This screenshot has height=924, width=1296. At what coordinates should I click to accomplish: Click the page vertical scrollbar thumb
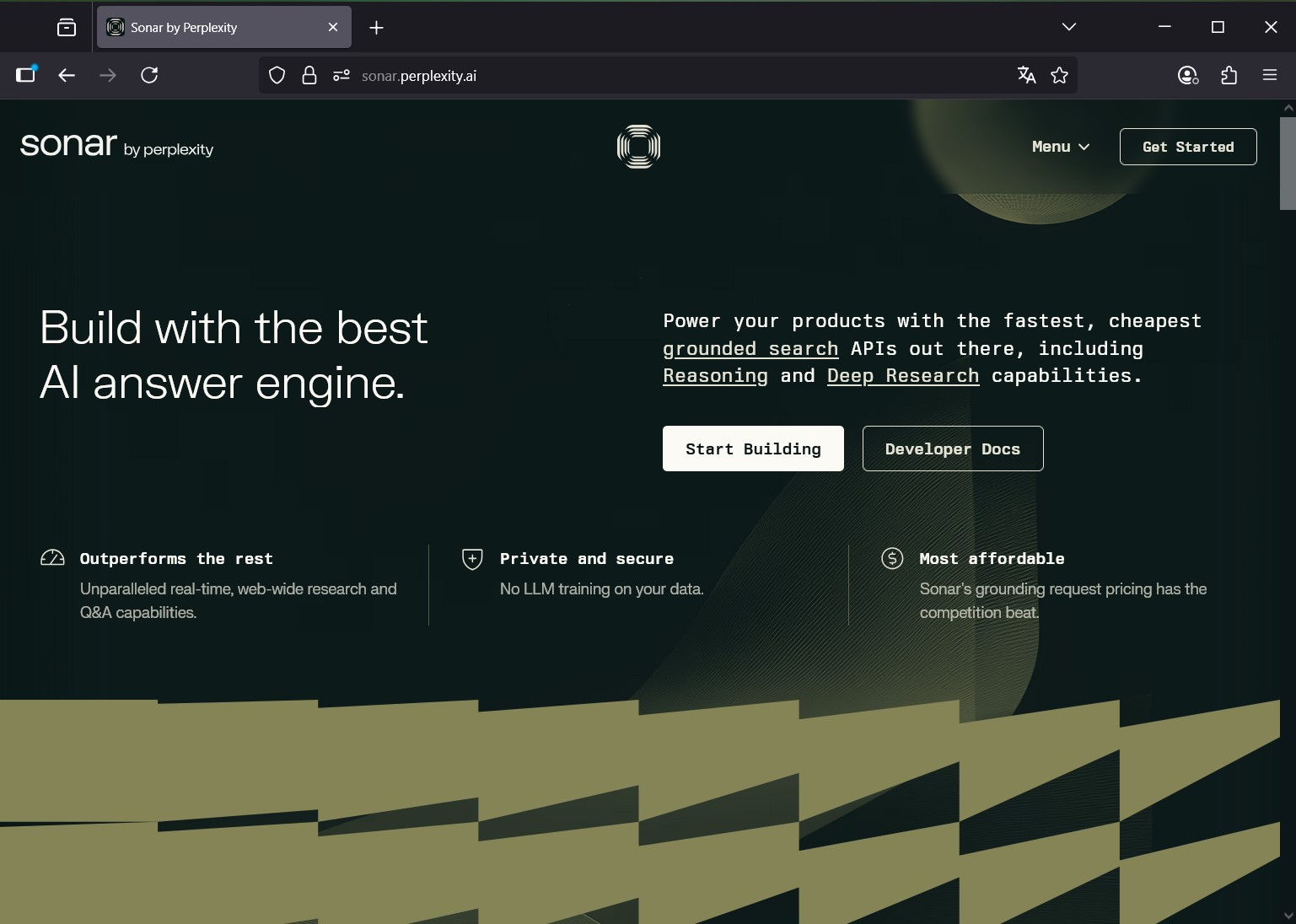click(x=1288, y=164)
